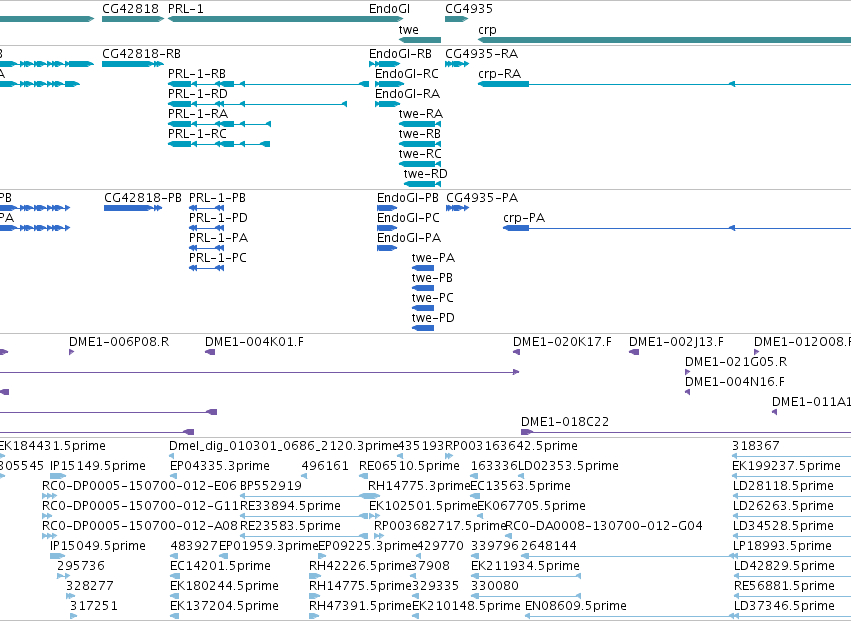
Task: Select the EP04335.3prime EST label
Action: click(x=220, y=466)
